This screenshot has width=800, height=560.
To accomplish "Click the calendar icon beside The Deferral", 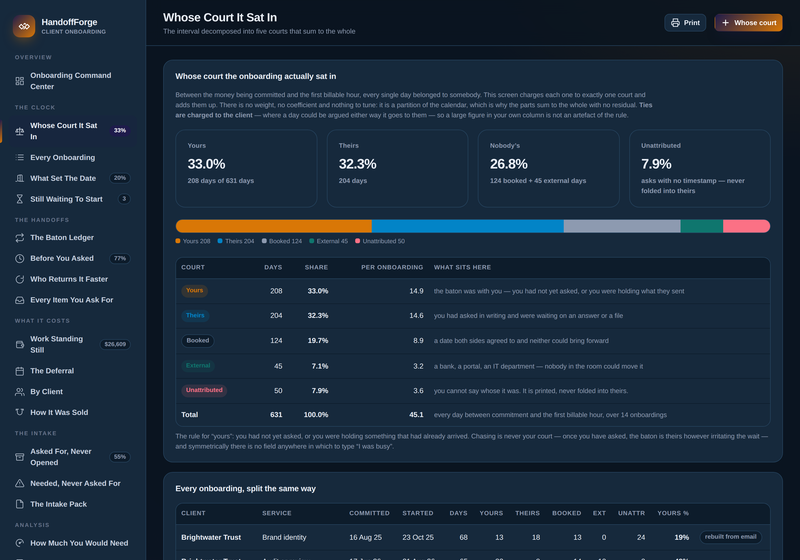I will [19, 371].
